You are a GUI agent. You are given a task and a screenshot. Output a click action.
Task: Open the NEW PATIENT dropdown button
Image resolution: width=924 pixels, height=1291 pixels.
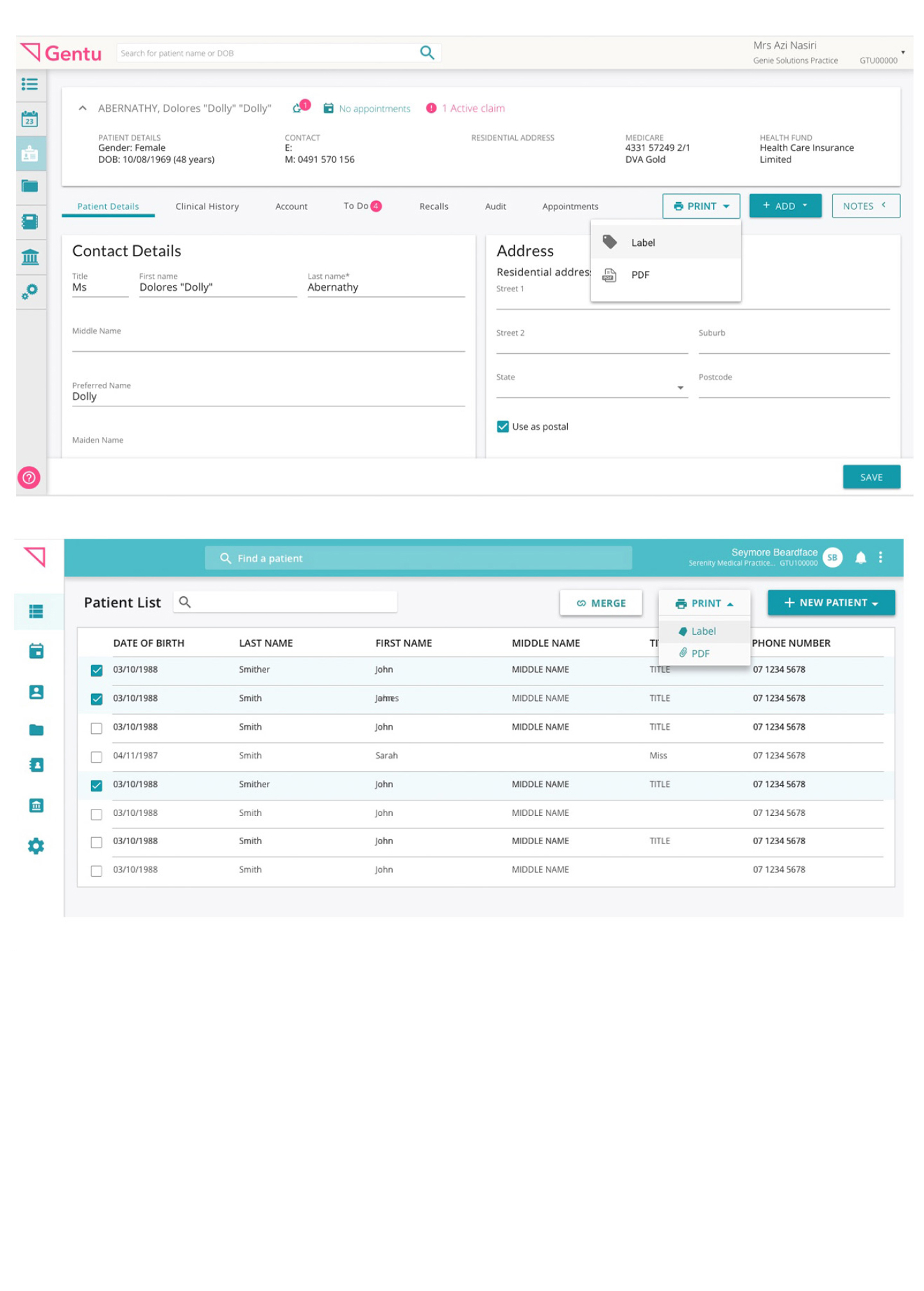click(x=830, y=603)
